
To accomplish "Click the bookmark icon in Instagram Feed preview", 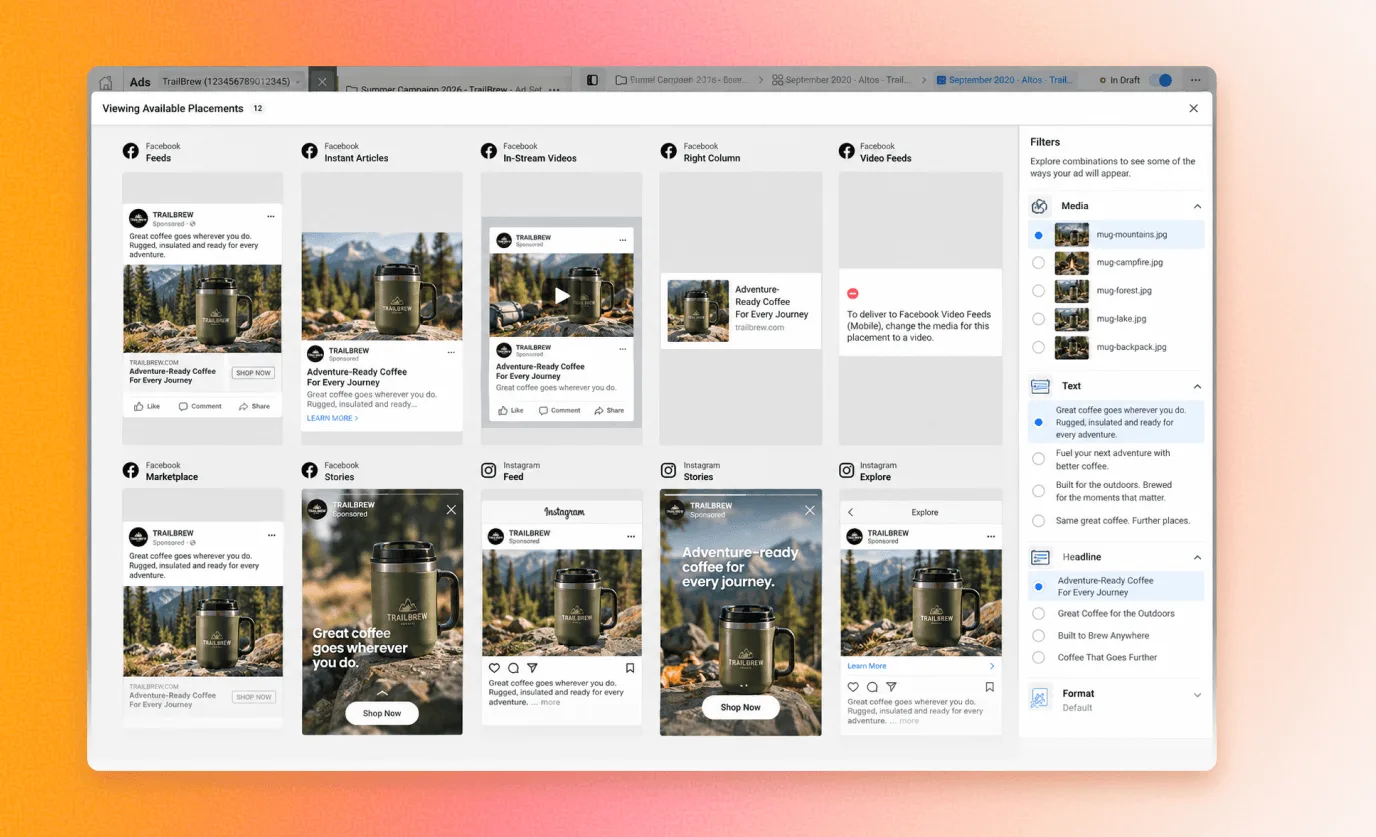I will click(x=630, y=668).
